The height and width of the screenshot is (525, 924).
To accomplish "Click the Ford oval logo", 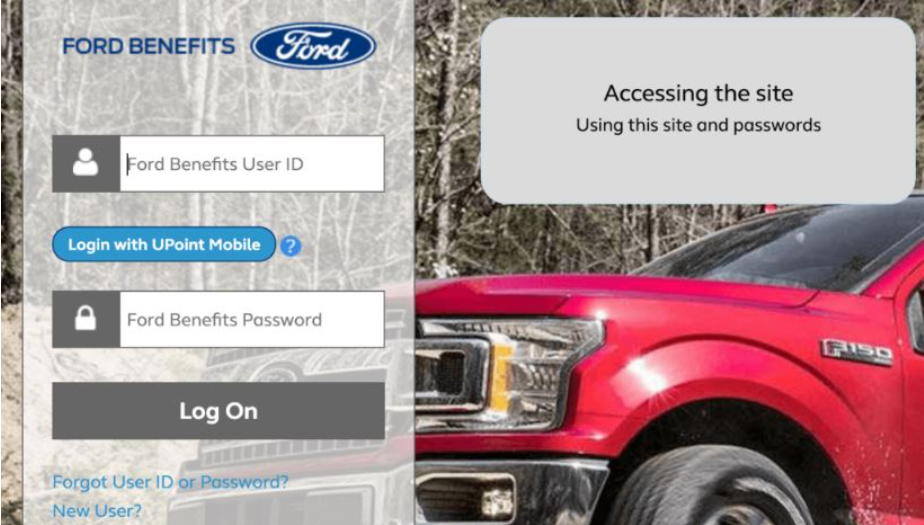I will (313, 46).
